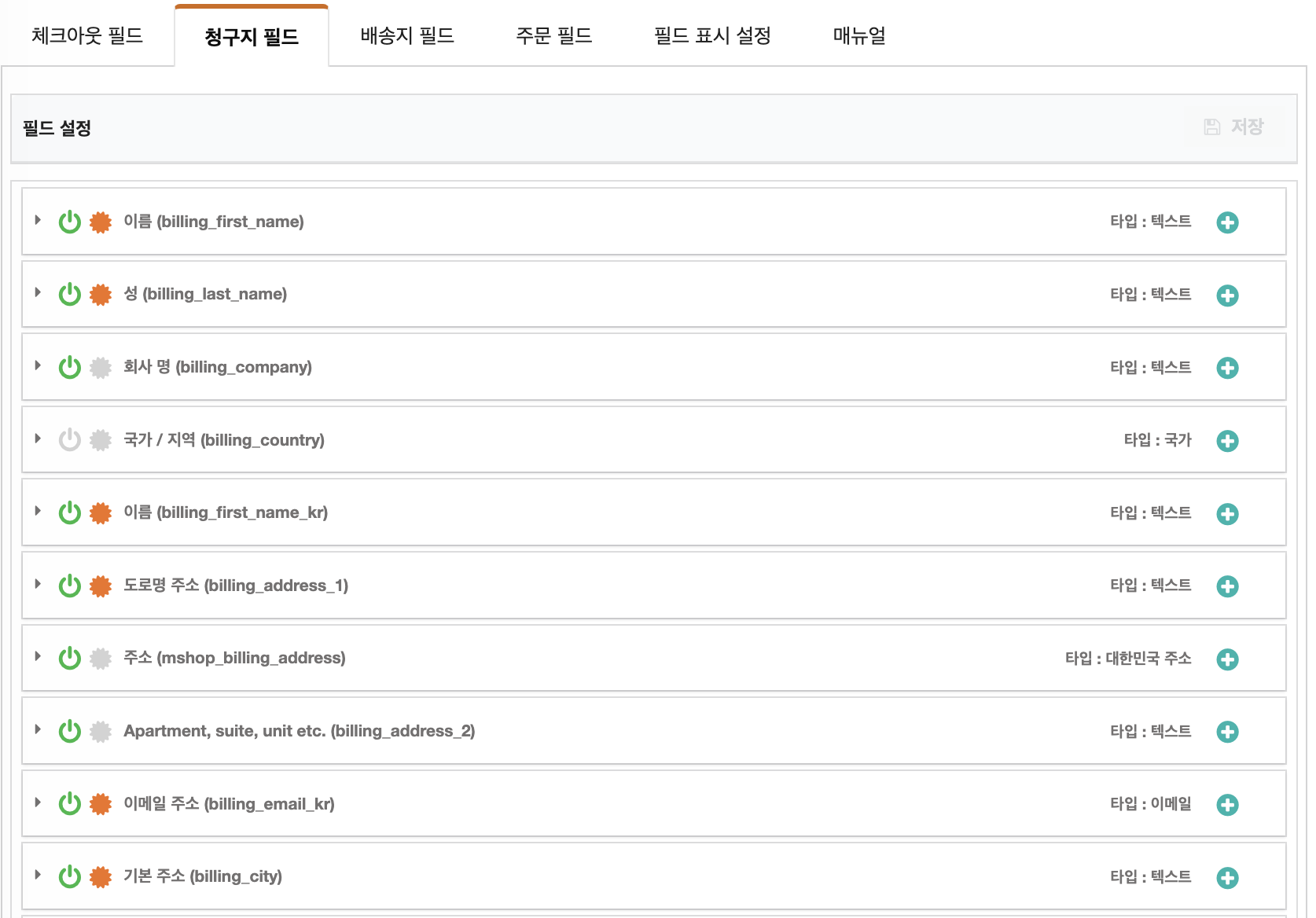Mark billing_company as required via star icon
Viewport: 1316px width, 918px height.
click(101, 368)
